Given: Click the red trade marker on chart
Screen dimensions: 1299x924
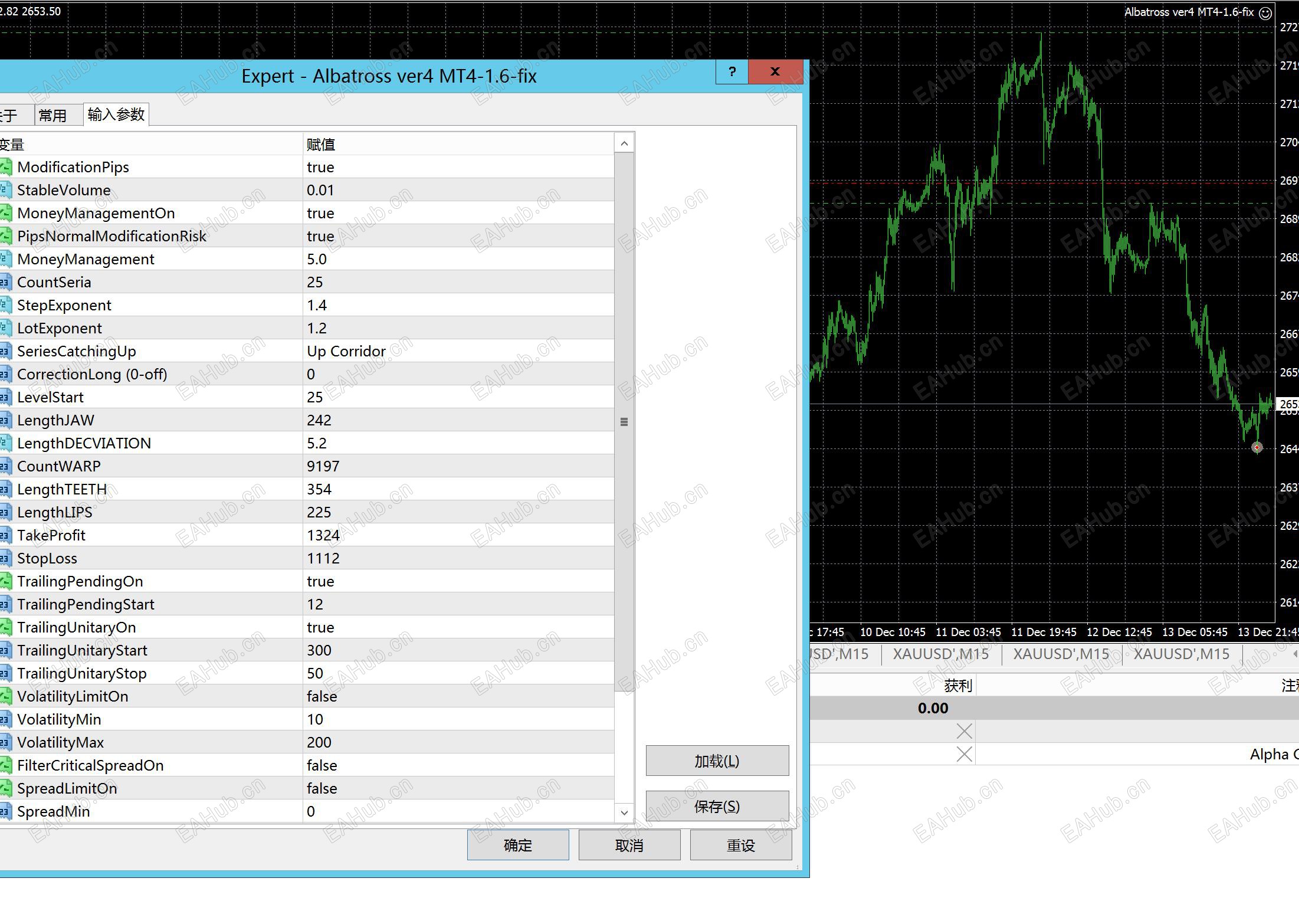Looking at the screenshot, I should pyautogui.click(x=1257, y=447).
